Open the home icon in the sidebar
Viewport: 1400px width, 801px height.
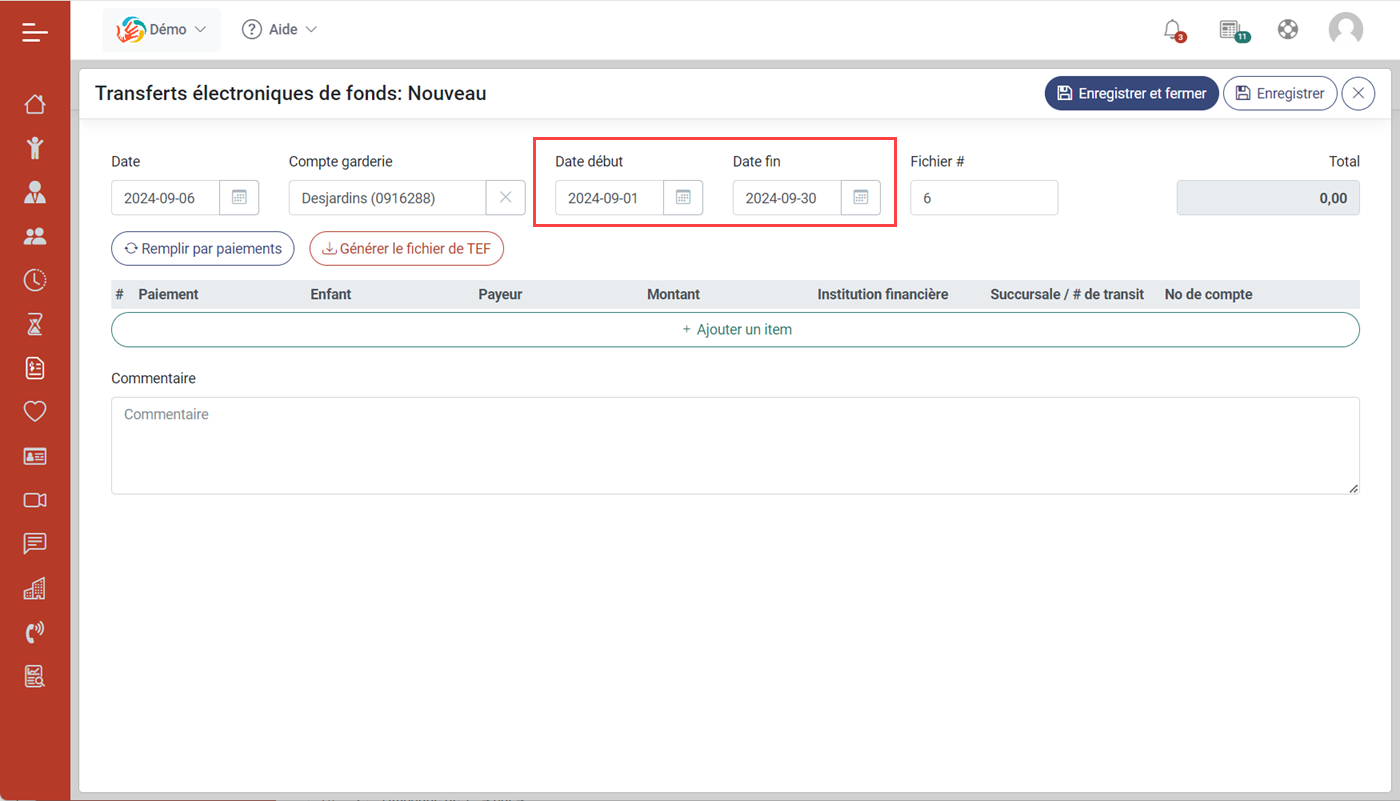[35, 104]
